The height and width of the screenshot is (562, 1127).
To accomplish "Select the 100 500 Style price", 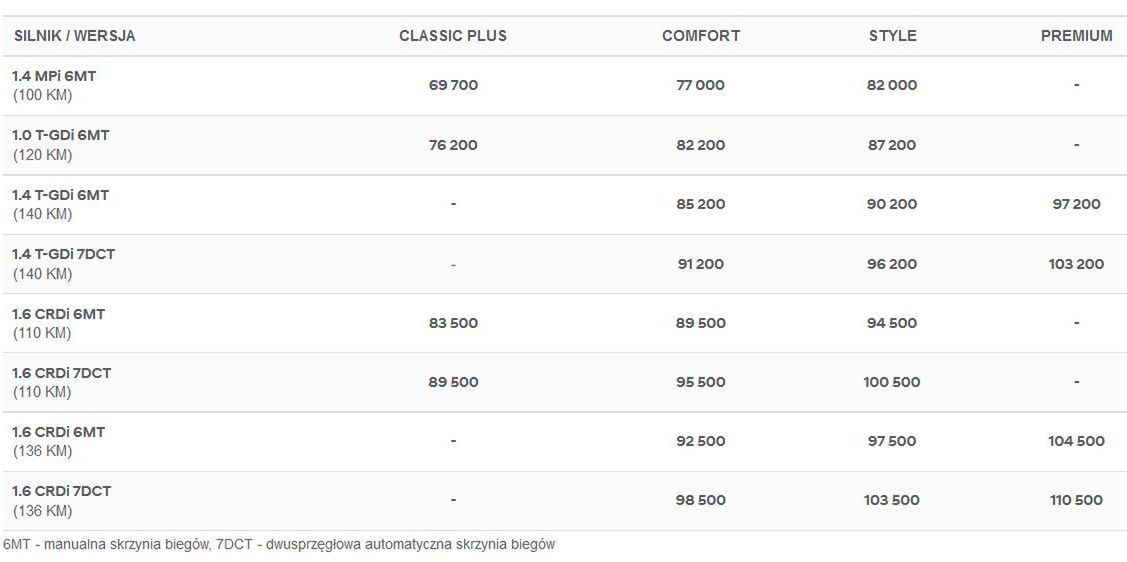I will pos(892,382).
